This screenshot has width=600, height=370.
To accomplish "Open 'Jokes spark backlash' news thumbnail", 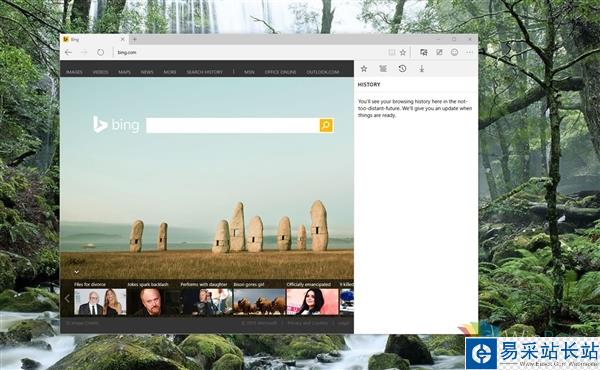I will coord(153,302).
